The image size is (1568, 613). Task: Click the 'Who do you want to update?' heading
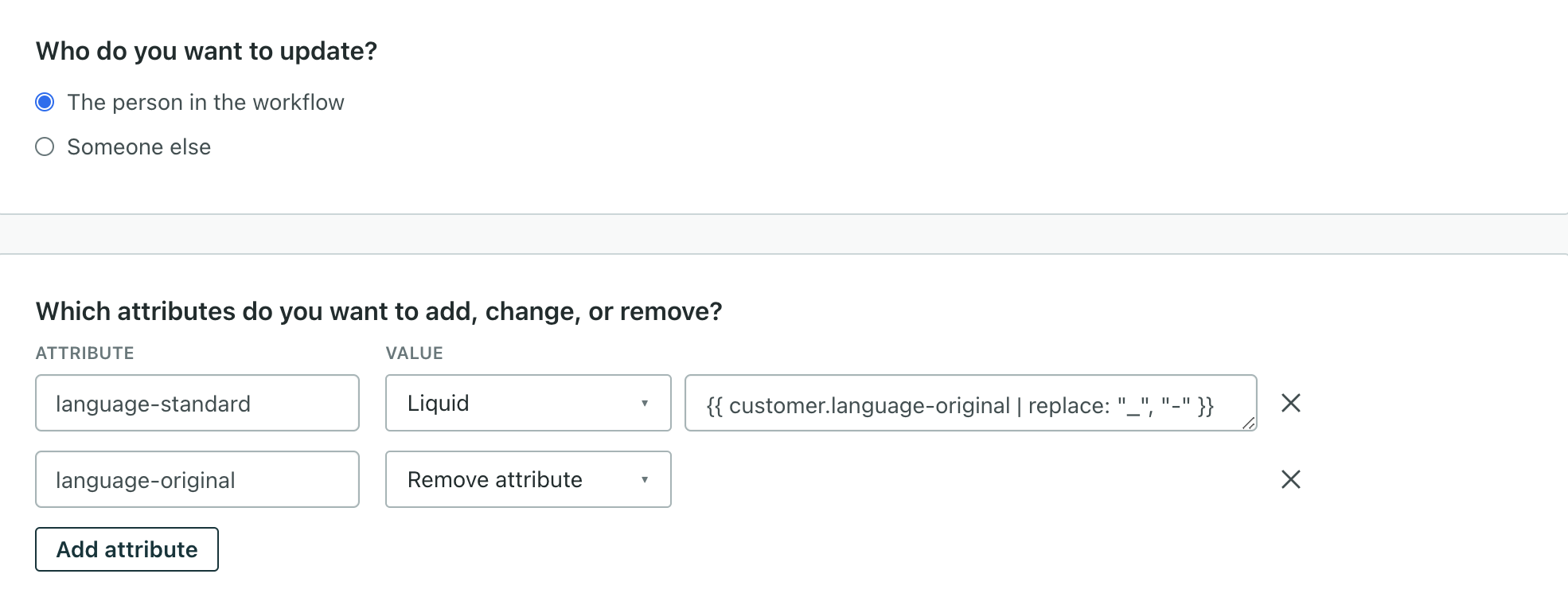point(206,51)
